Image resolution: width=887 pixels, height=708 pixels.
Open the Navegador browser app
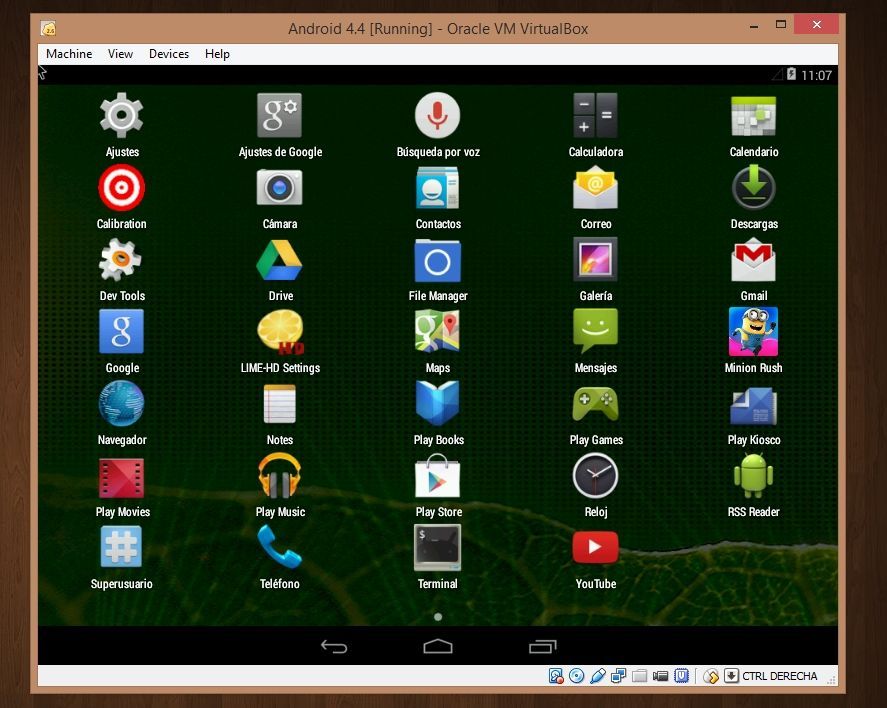click(x=121, y=403)
